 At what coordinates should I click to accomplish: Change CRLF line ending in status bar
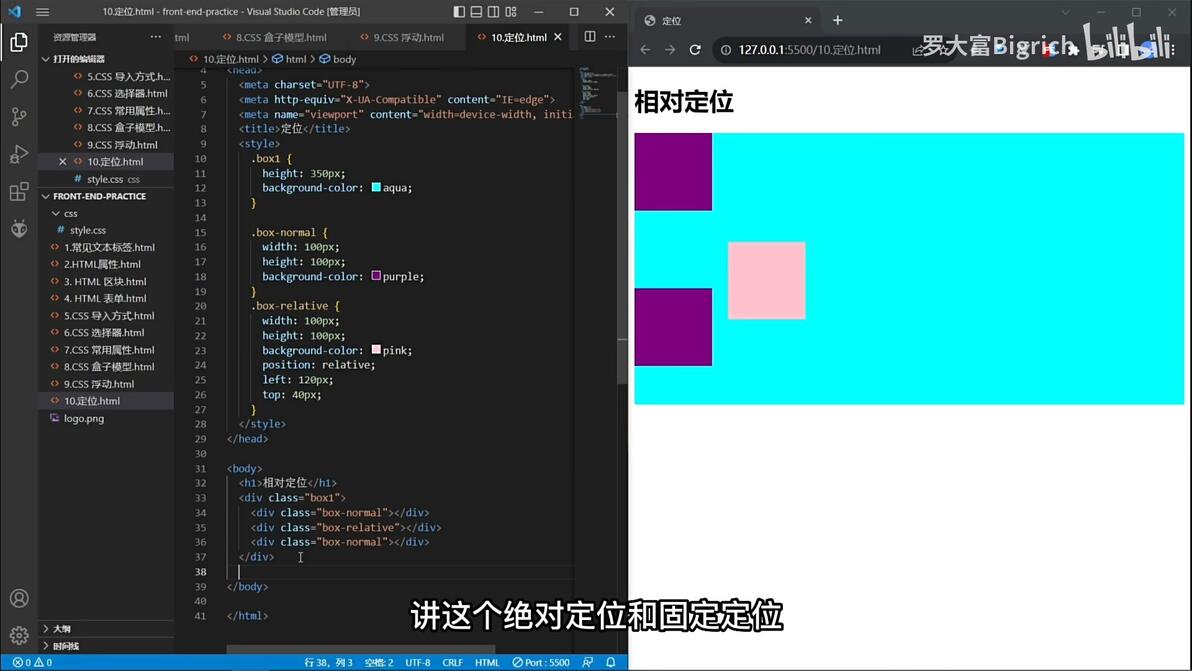tap(452, 663)
